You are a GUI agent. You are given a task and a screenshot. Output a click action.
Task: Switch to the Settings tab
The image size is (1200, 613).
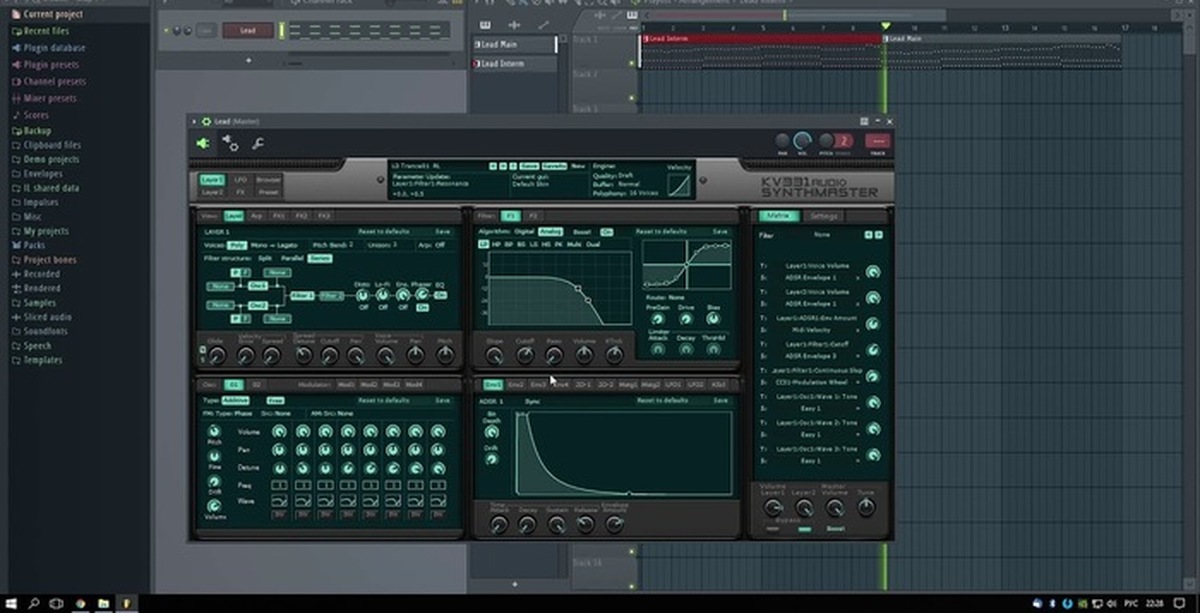(824, 215)
